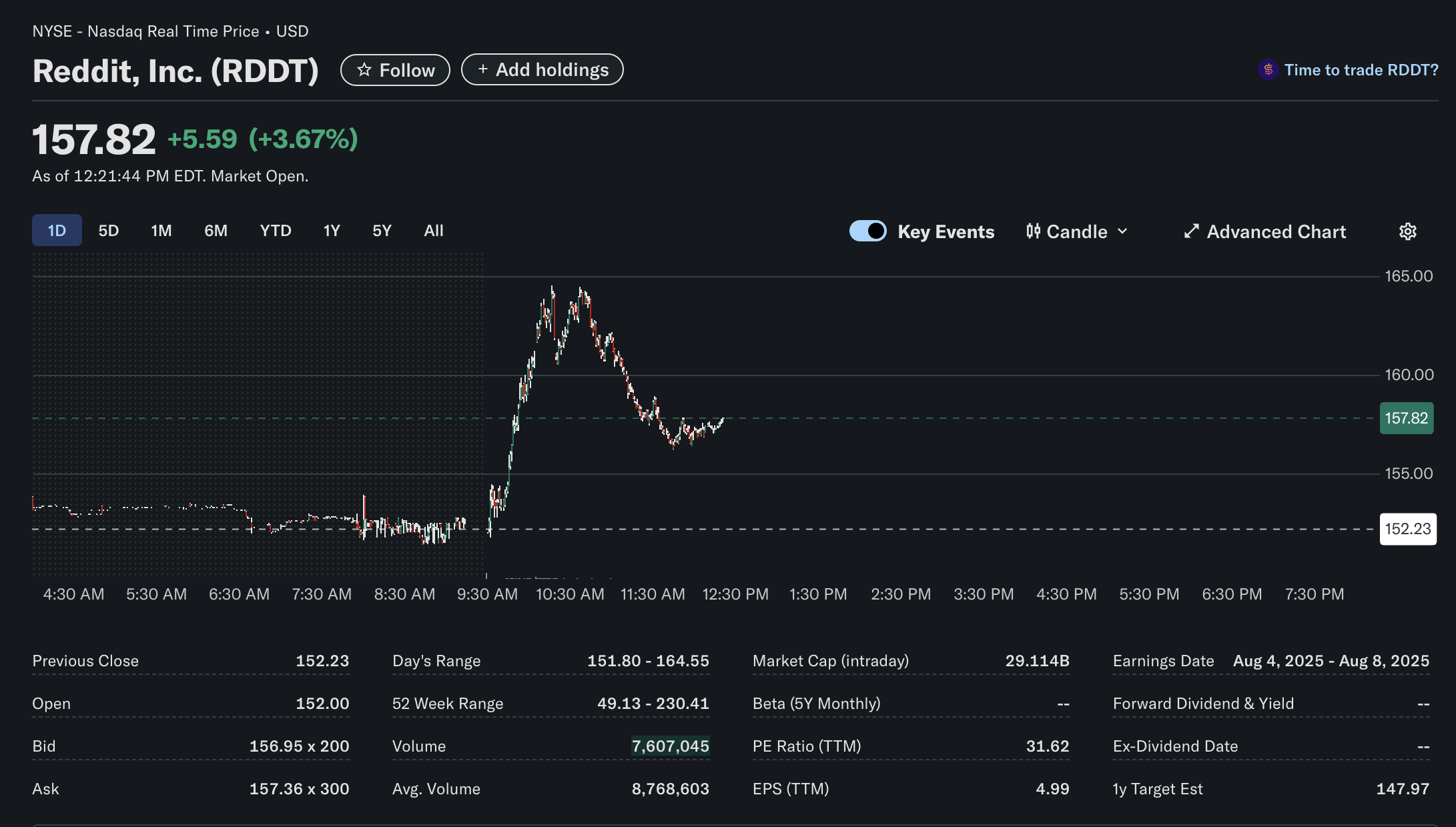
Task: Follow Reddit, Inc. stock
Action: click(x=395, y=70)
